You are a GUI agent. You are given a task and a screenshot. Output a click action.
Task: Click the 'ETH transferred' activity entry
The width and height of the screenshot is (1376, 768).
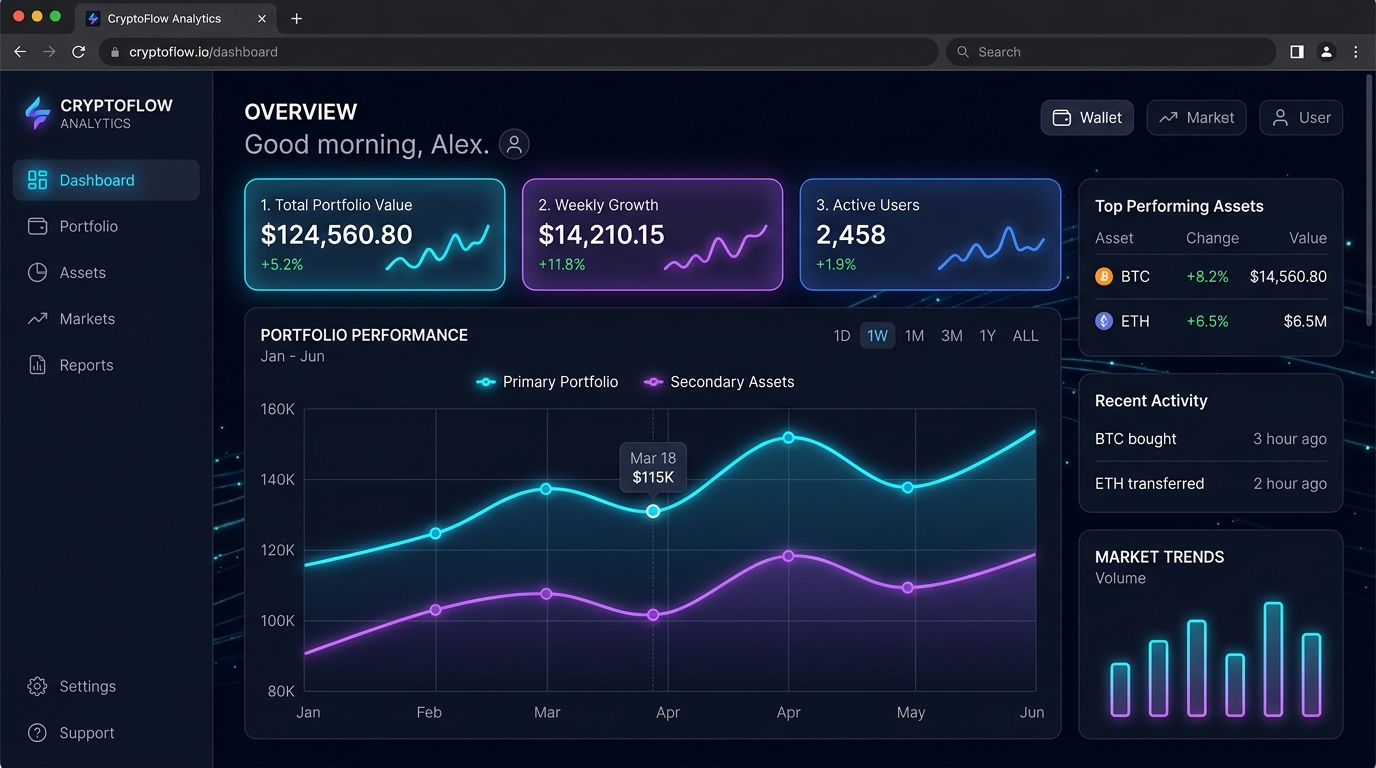pyautogui.click(x=1211, y=484)
